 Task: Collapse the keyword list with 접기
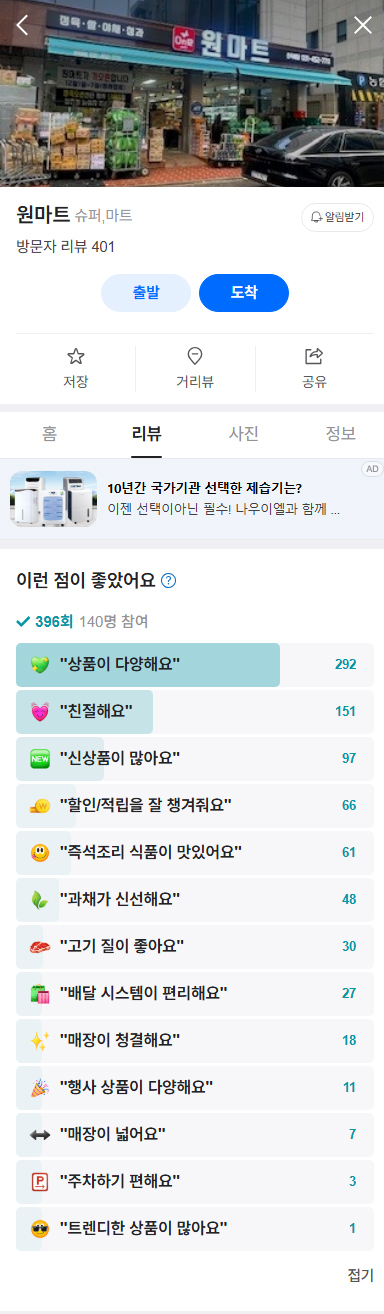[360, 1275]
